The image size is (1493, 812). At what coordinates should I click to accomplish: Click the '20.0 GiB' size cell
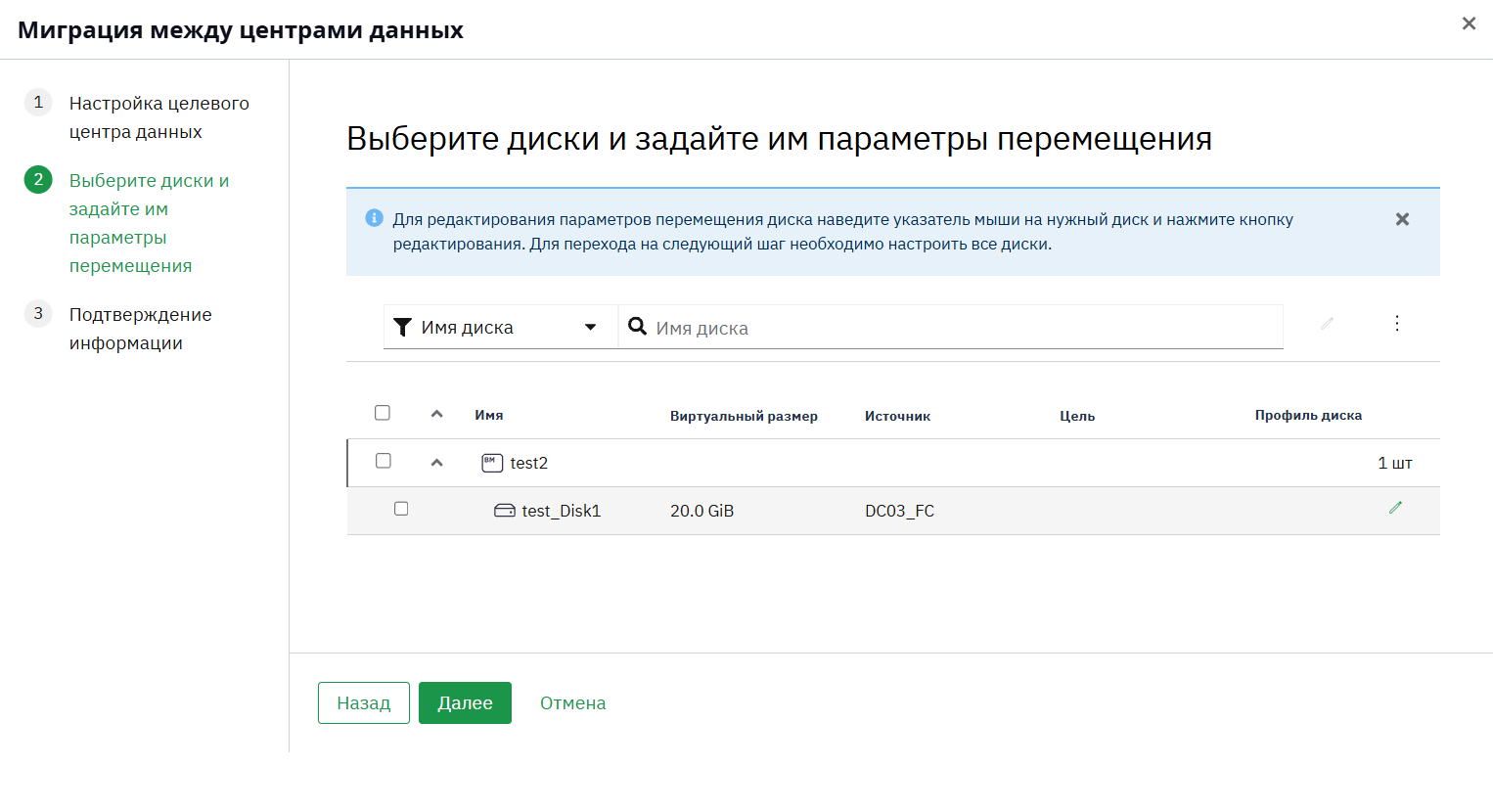point(701,511)
